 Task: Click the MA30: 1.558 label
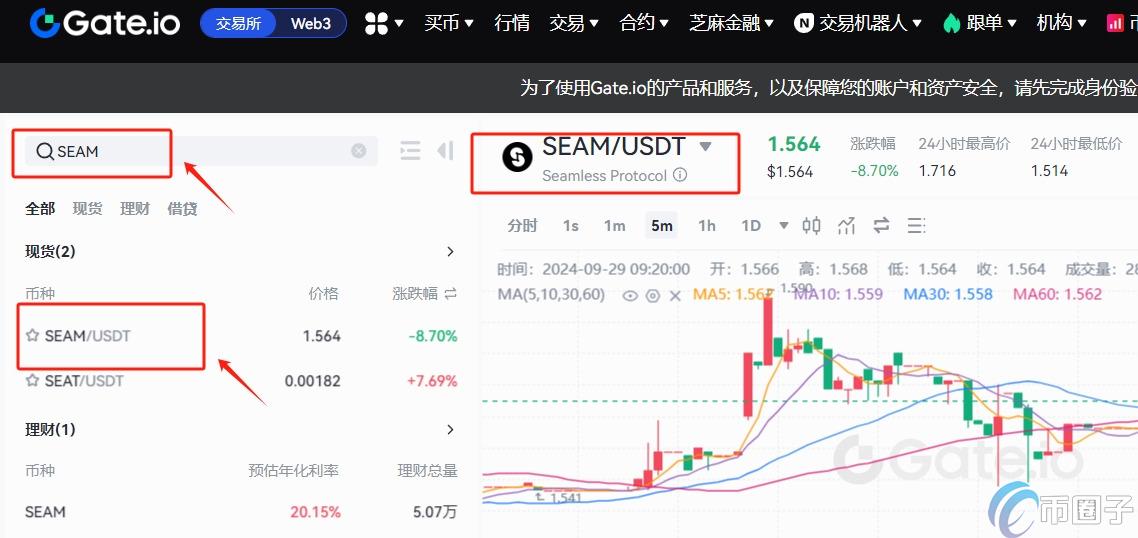tap(948, 294)
